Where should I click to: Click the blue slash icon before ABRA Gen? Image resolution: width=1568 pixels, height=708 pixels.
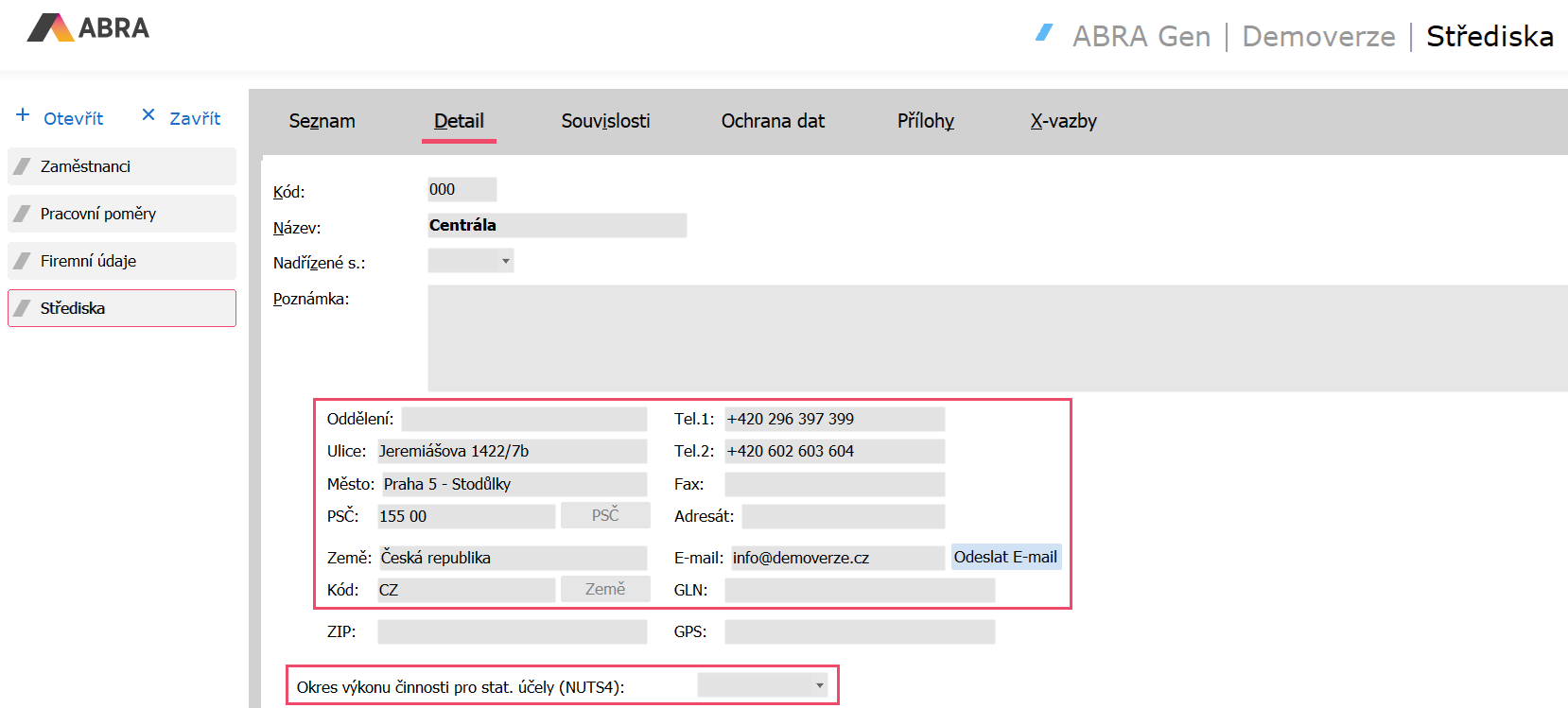point(1044,33)
